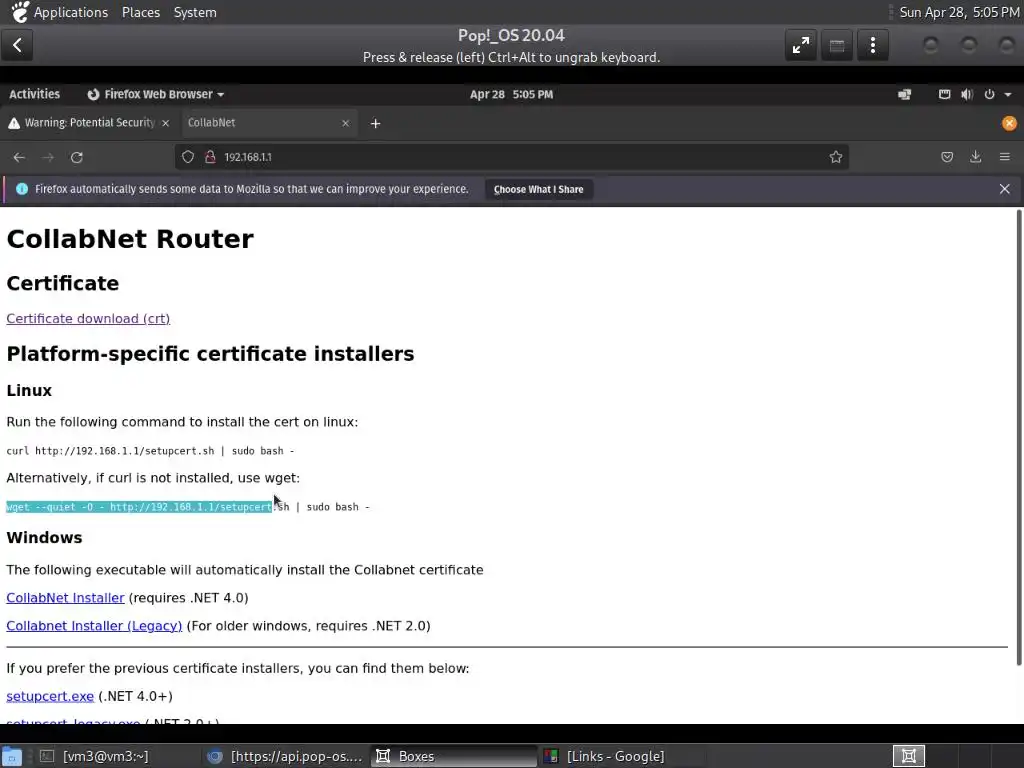This screenshot has width=1024, height=768.
Task: Open the GNOME foot Applications icon
Action: click(x=20, y=12)
